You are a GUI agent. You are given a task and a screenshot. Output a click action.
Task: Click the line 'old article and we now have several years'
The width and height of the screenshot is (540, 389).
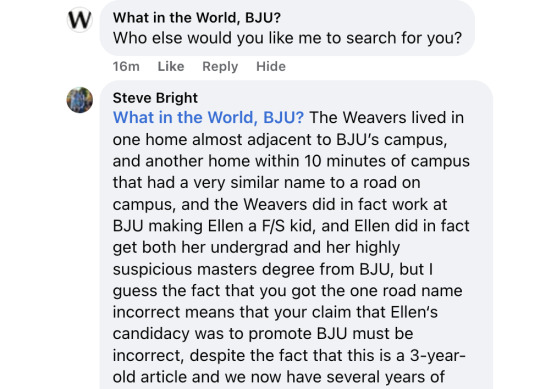point(279,377)
